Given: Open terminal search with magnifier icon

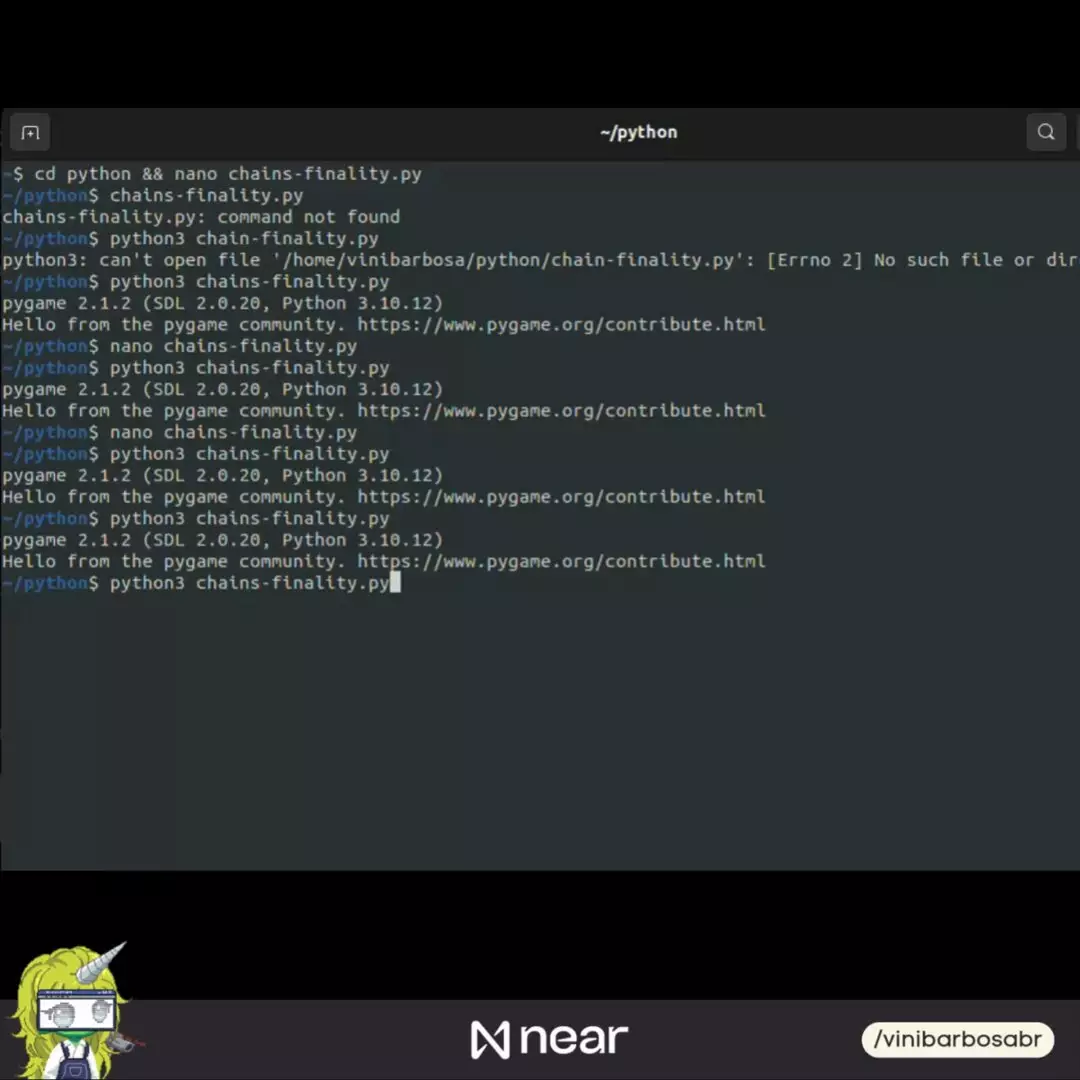Looking at the screenshot, I should point(1046,132).
